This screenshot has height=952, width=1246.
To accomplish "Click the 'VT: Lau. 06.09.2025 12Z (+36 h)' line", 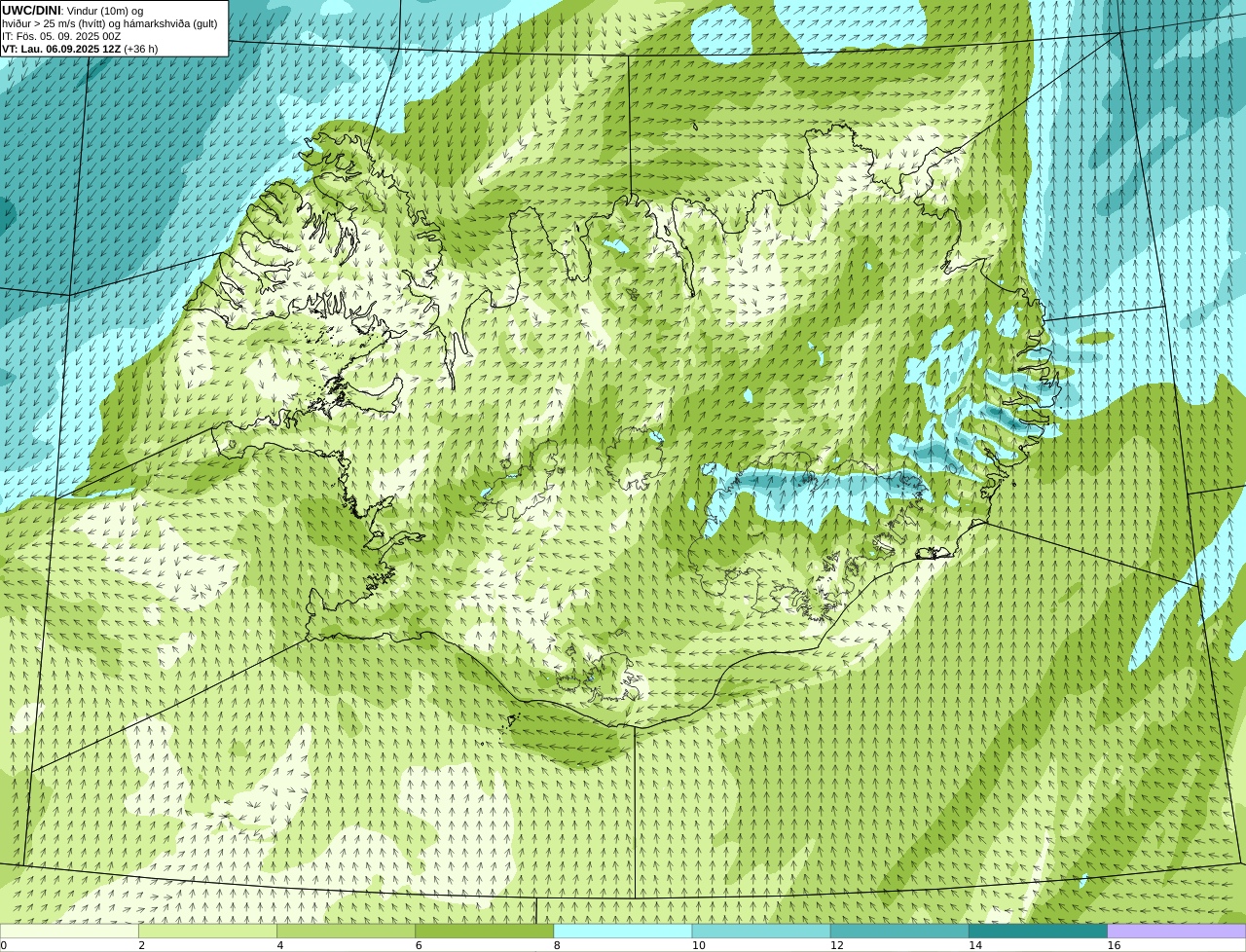I will [x=80, y=49].
